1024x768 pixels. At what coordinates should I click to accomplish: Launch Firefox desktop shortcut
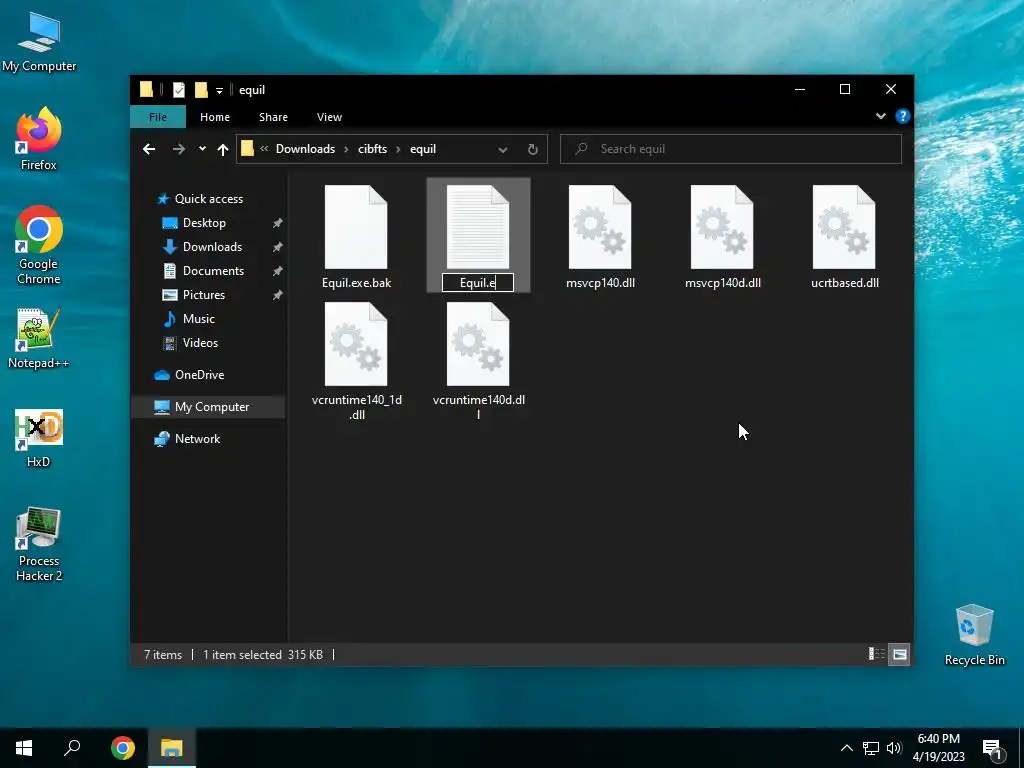39,139
